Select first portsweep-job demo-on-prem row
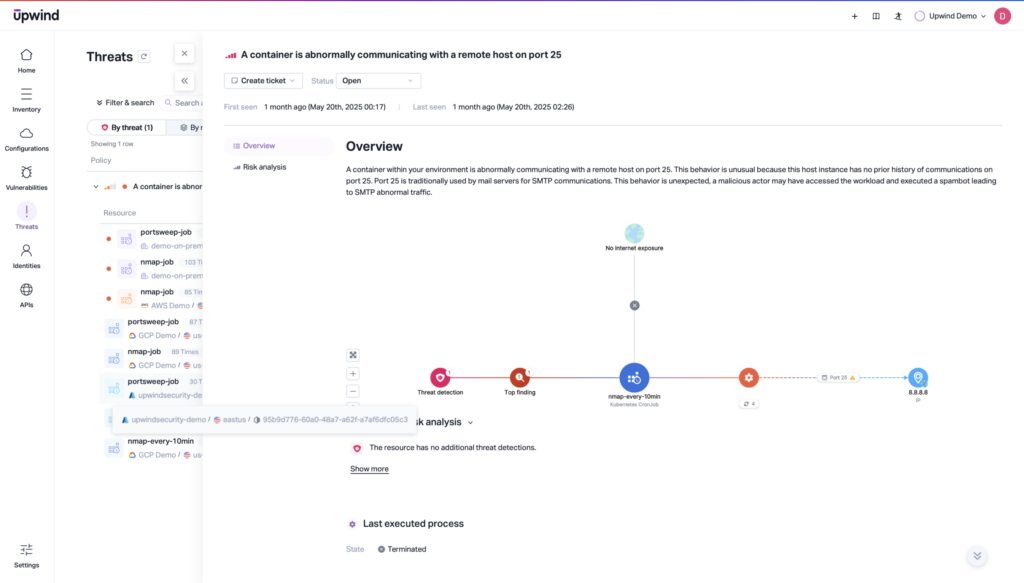Image resolution: width=1024 pixels, height=583 pixels. click(153, 239)
